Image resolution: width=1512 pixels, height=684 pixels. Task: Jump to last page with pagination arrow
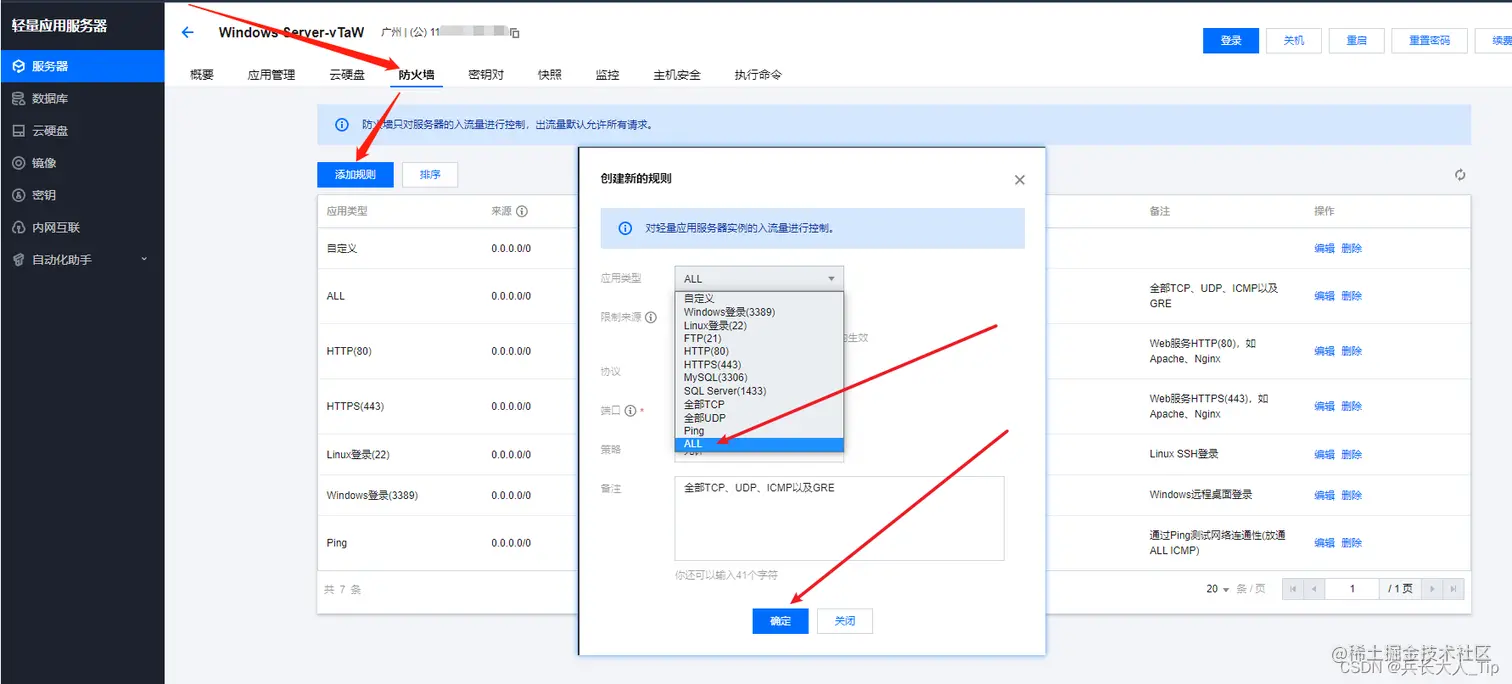pos(1453,589)
